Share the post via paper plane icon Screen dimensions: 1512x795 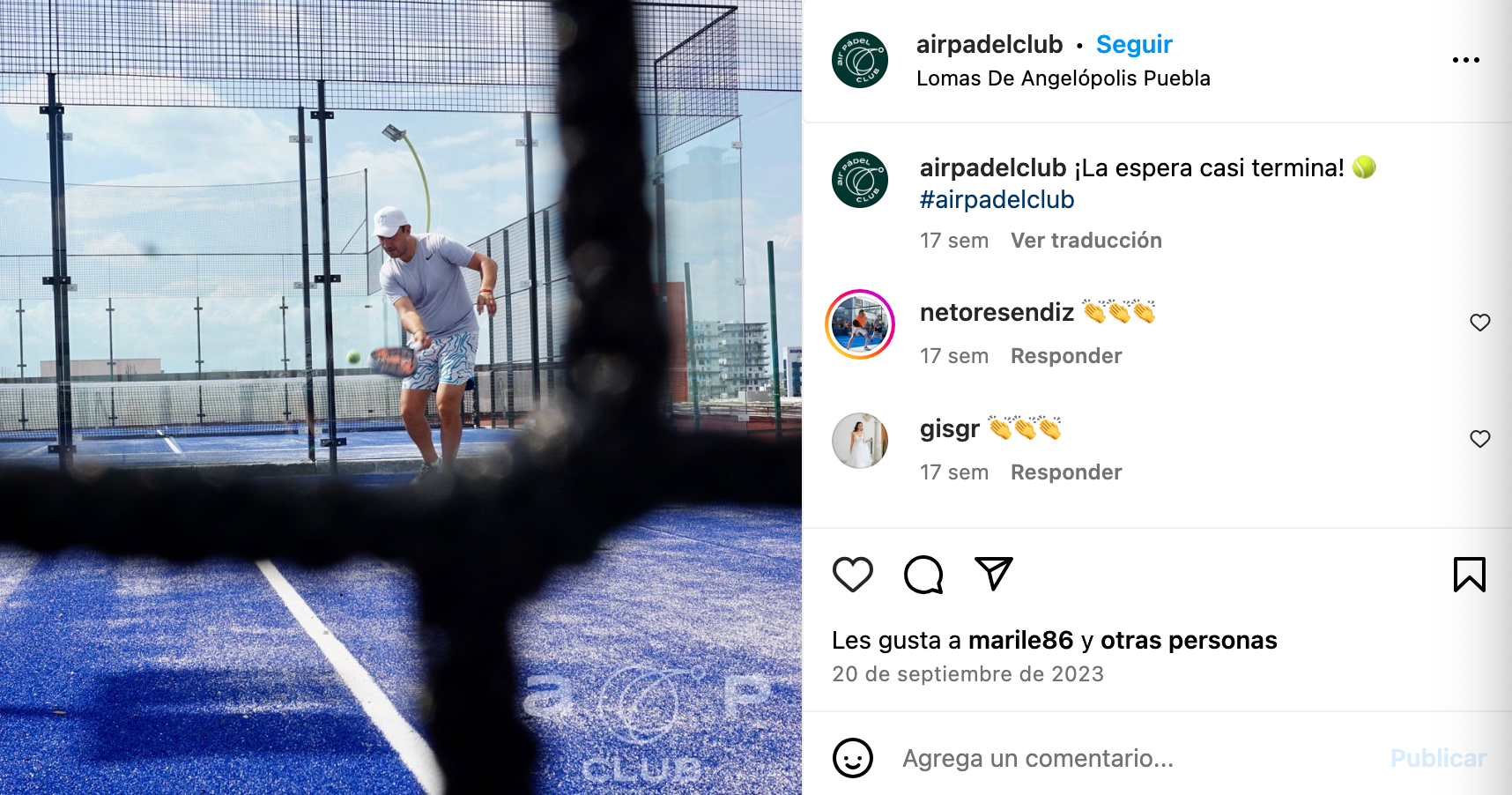tap(994, 574)
